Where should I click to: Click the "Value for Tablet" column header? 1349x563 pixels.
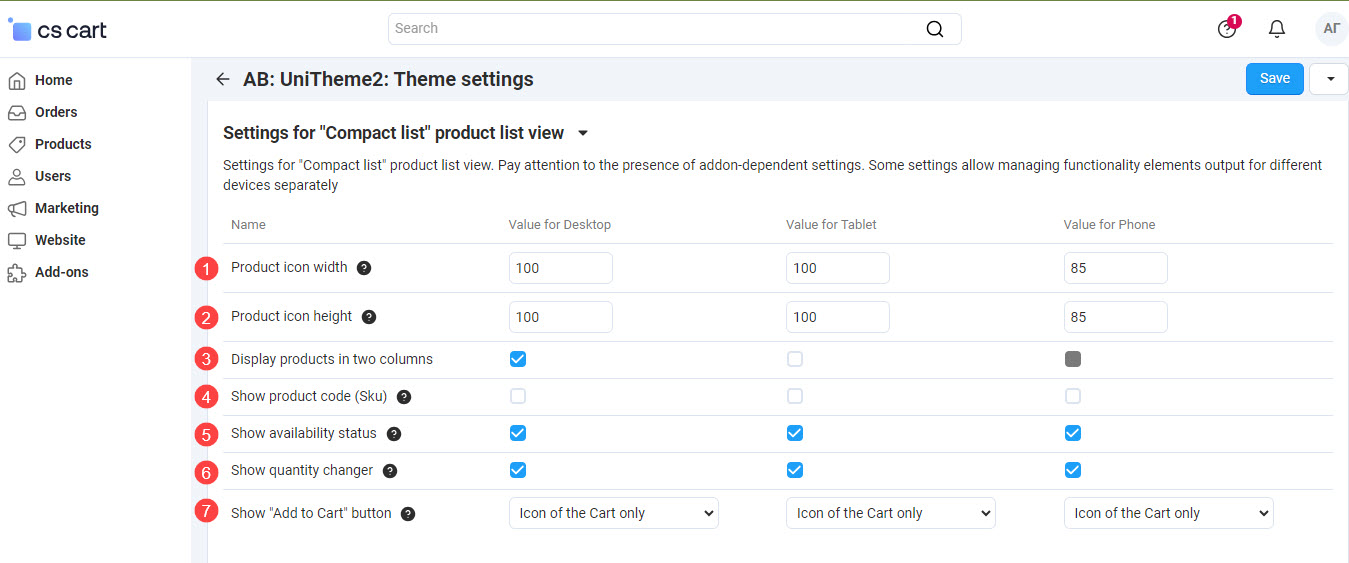(x=832, y=225)
